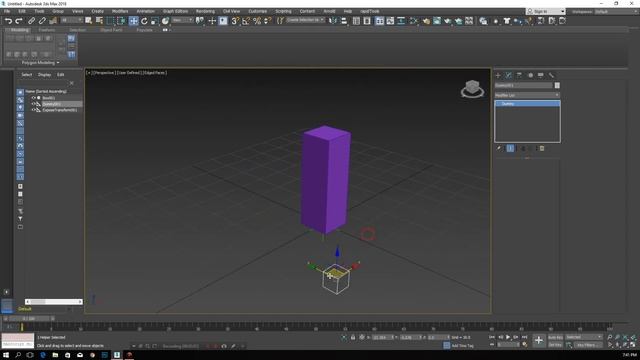Open the Animation menu
This screenshot has width=640, height=360.
point(145,11)
